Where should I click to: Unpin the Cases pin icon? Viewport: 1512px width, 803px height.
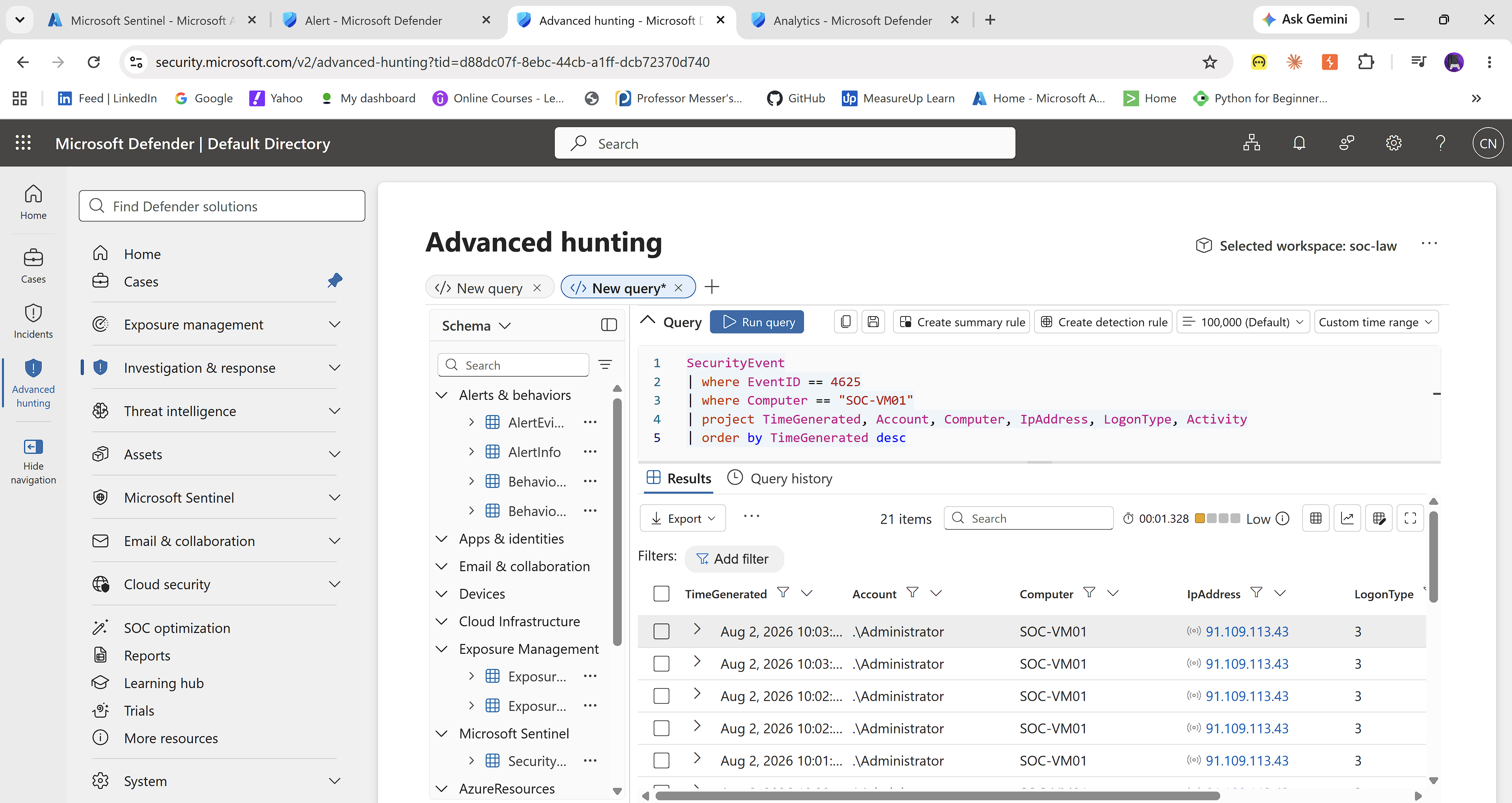[x=335, y=281]
